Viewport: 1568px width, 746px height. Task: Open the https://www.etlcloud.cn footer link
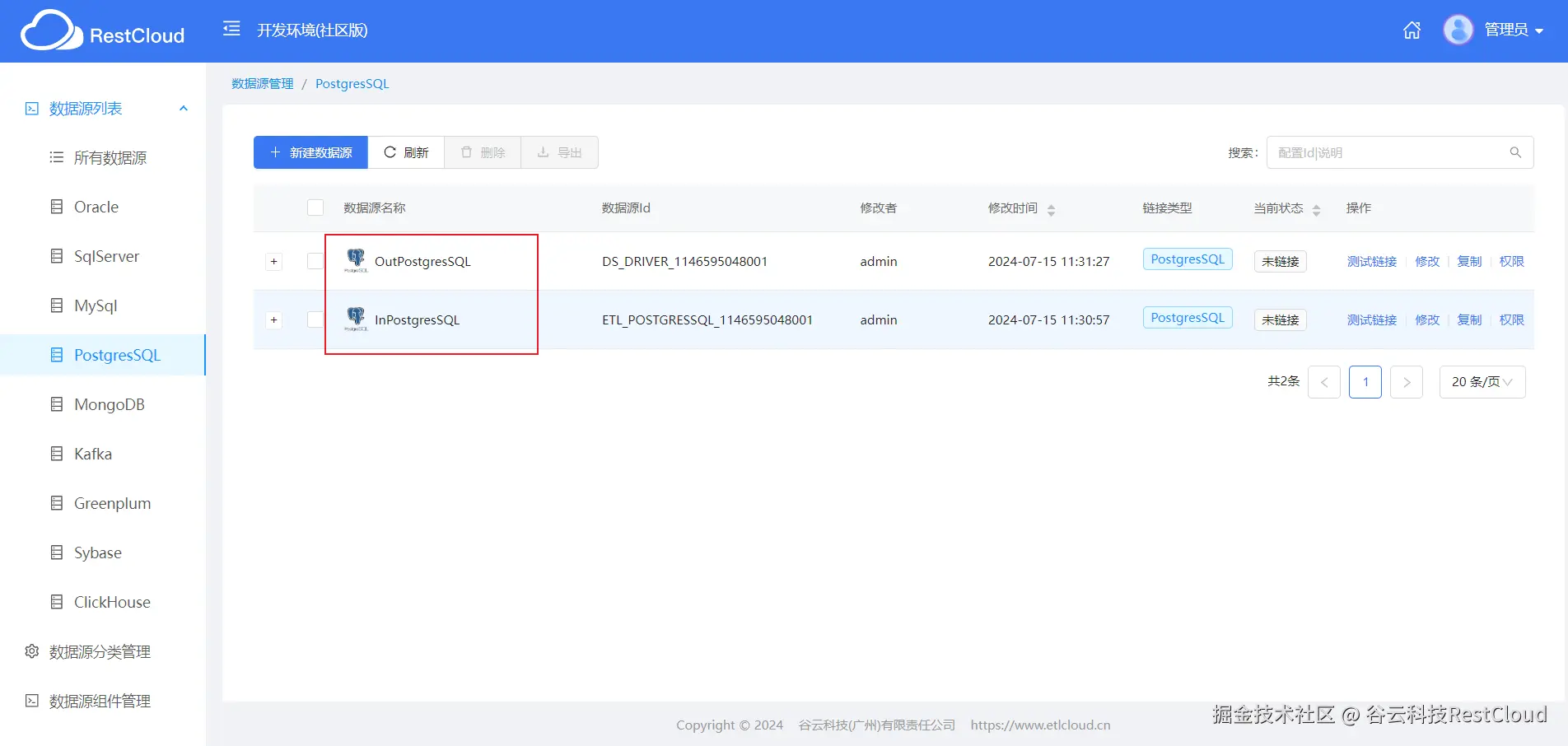(x=1040, y=725)
